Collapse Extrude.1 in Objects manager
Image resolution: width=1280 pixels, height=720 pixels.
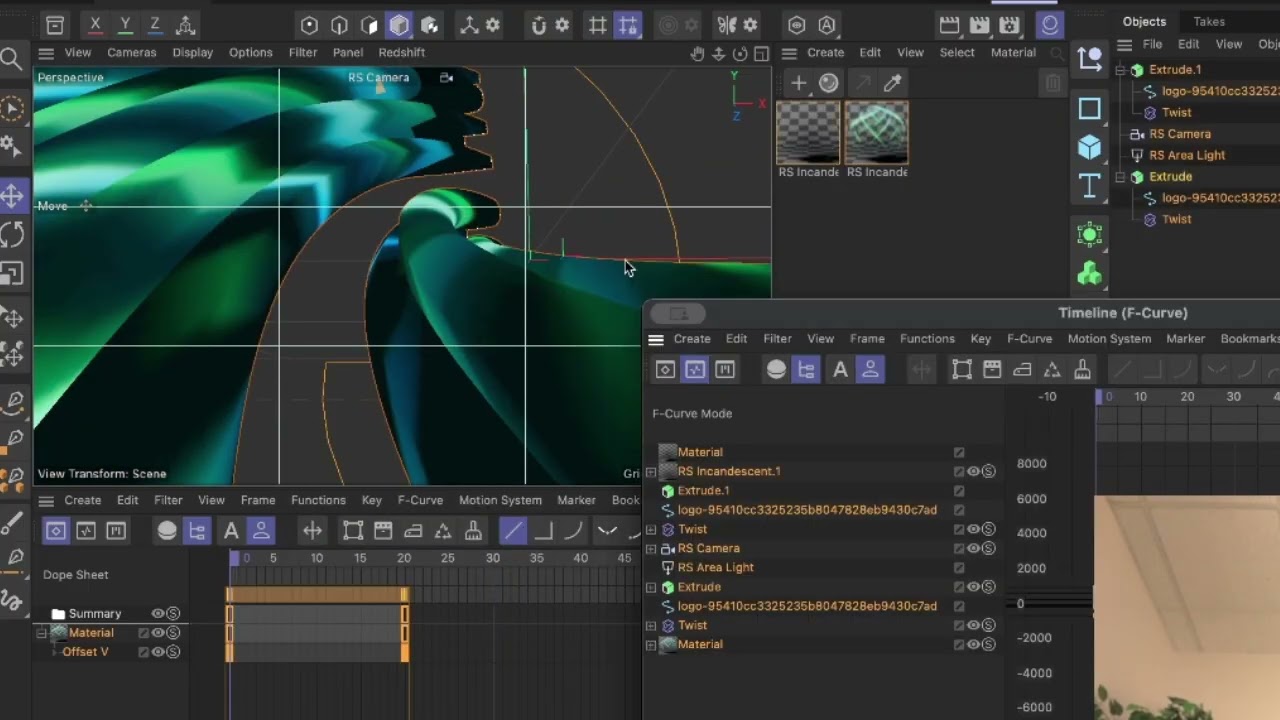[1122, 70]
